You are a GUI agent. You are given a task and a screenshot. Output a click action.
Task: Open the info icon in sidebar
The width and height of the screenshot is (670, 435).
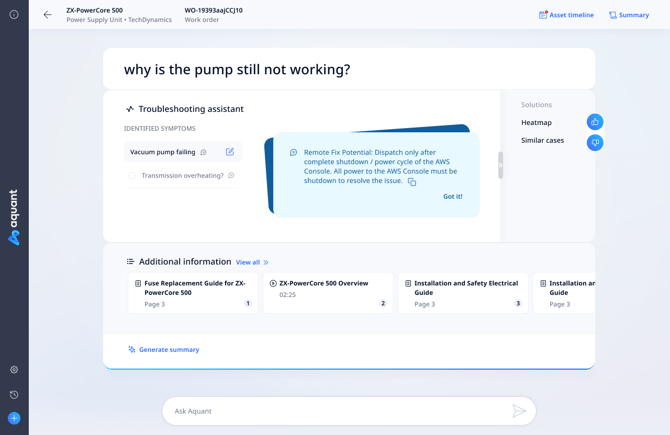(x=14, y=15)
